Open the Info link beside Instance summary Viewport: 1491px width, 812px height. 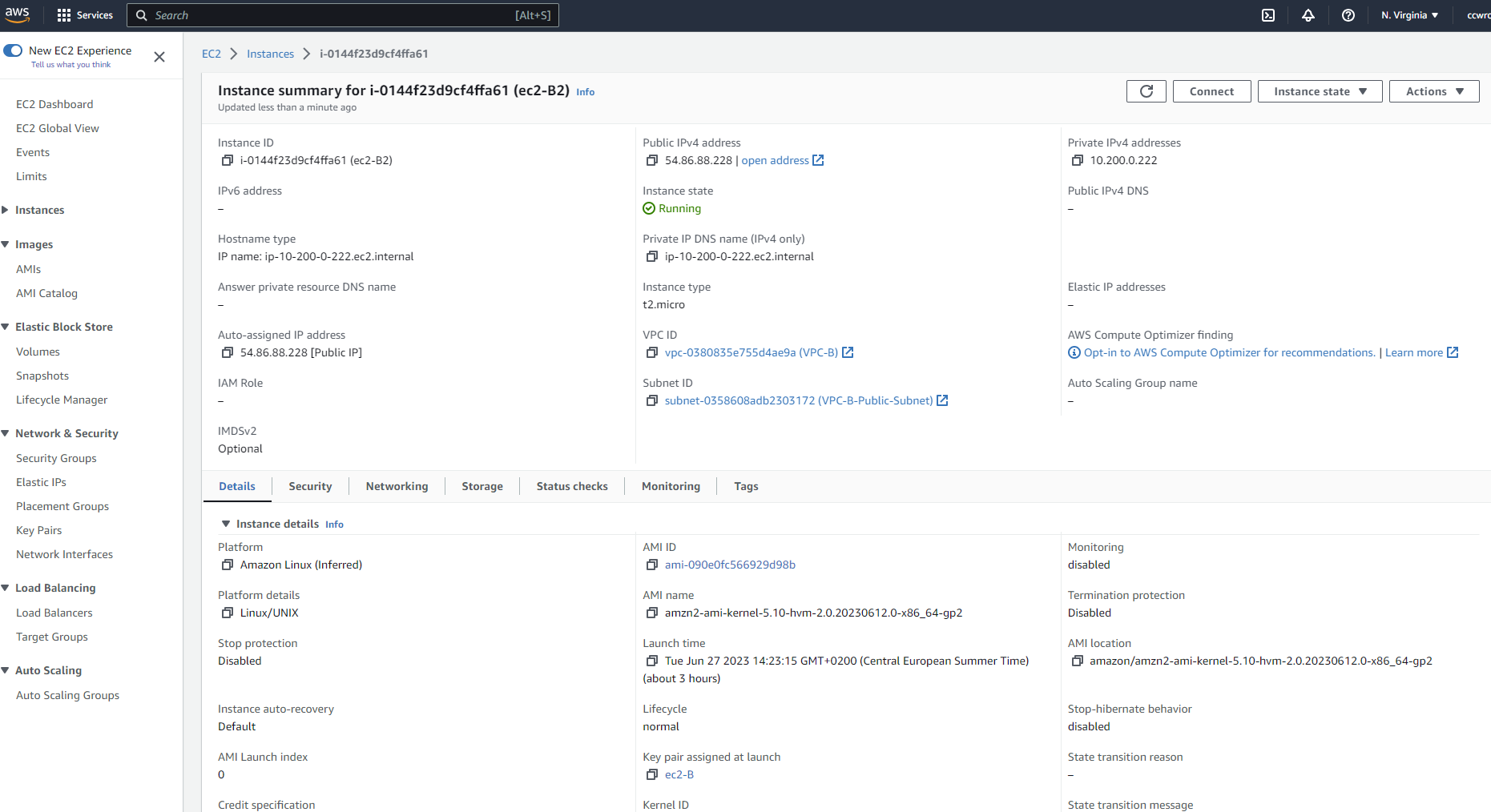[x=586, y=92]
